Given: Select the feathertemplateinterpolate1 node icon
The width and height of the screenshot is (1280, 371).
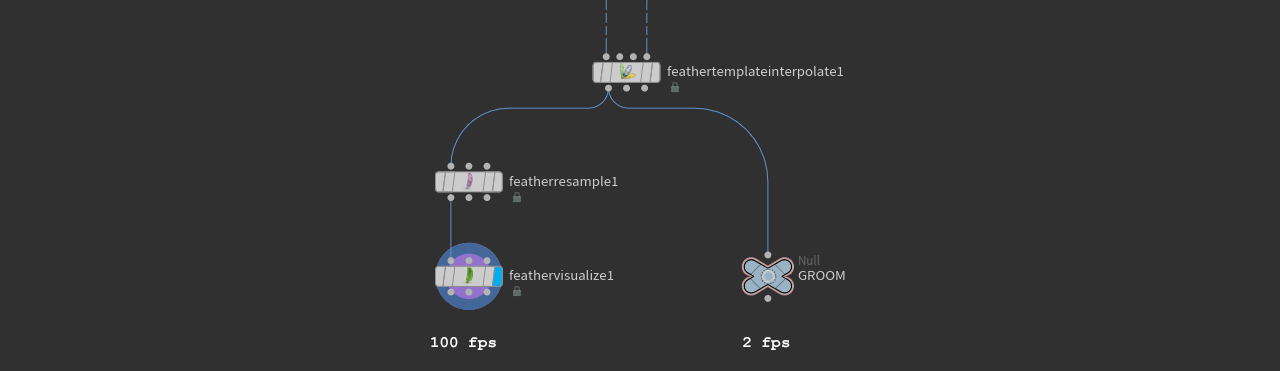Looking at the screenshot, I should [627, 72].
